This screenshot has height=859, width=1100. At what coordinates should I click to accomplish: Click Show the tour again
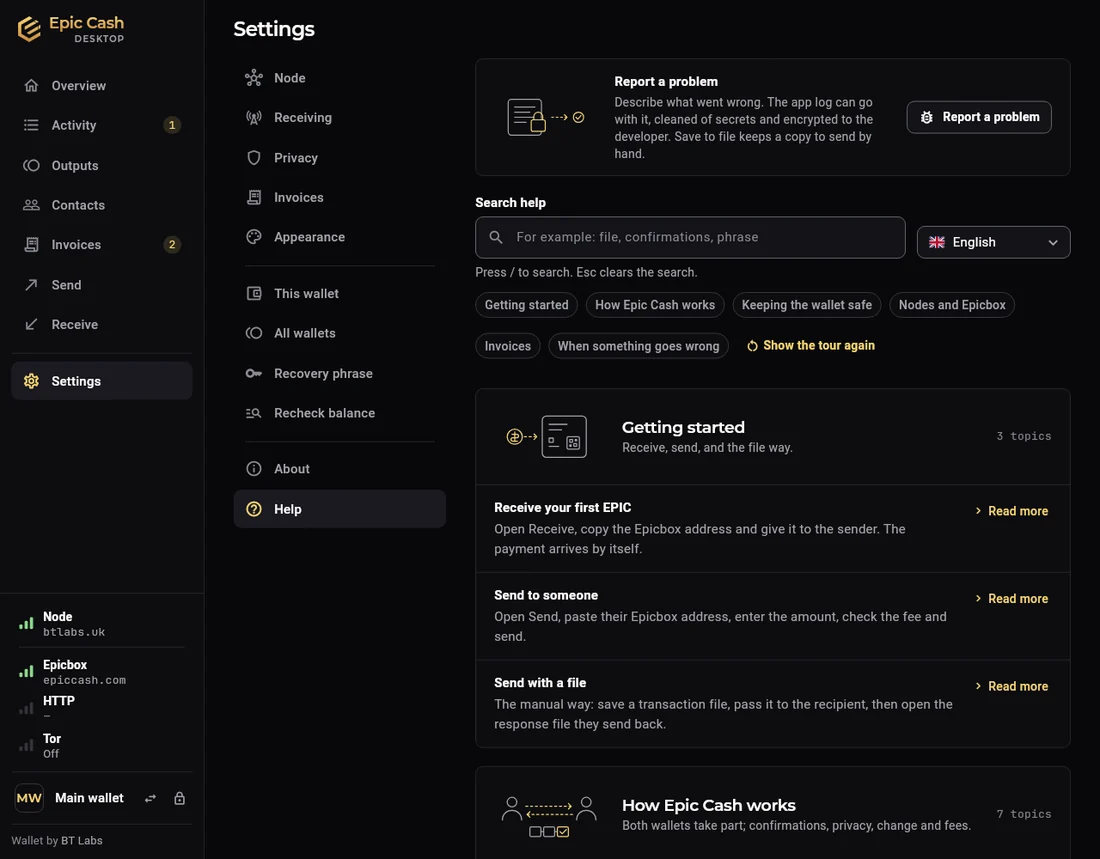(x=811, y=345)
